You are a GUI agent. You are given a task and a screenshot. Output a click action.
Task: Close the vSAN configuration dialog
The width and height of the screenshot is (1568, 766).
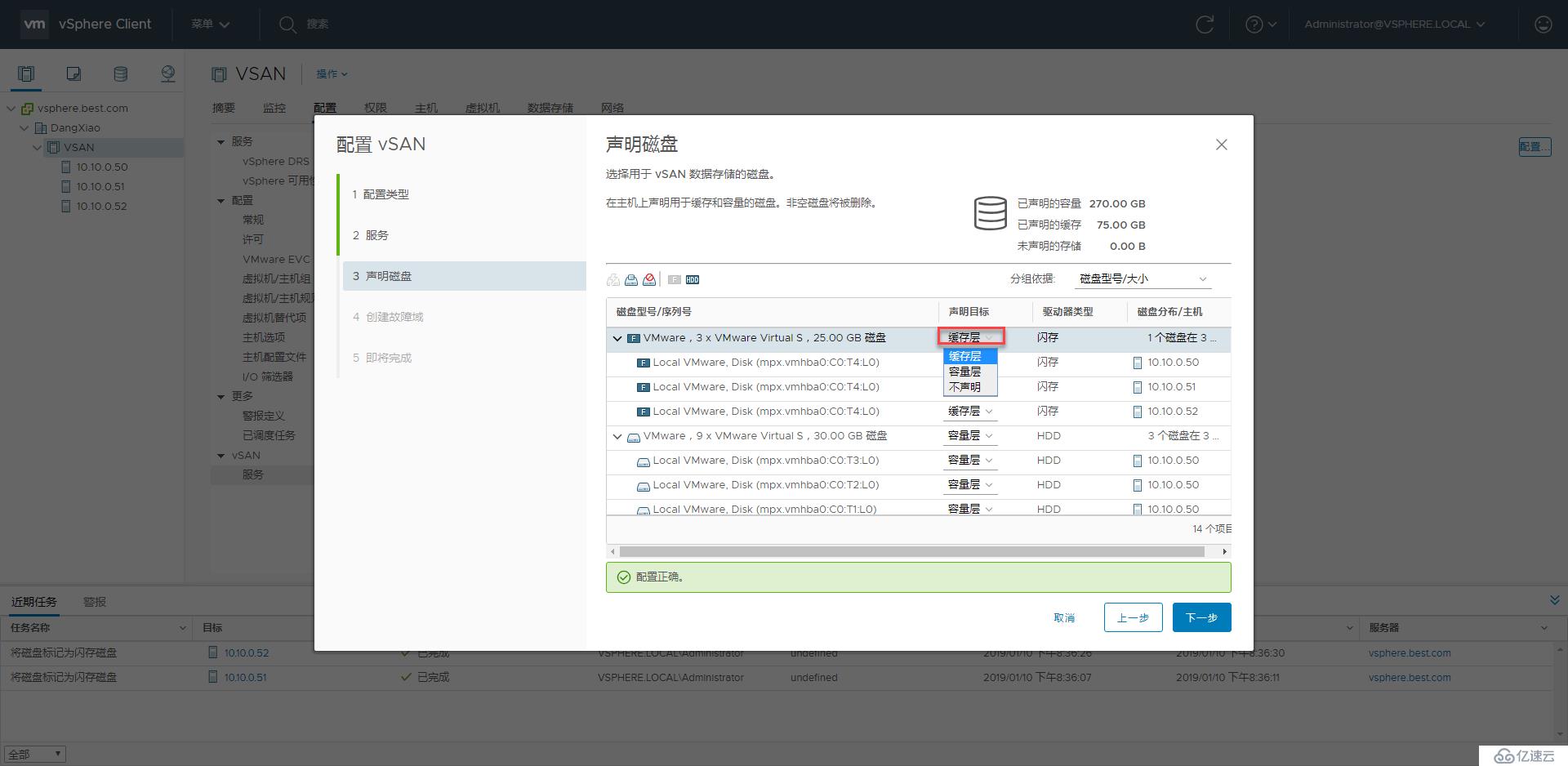[x=1222, y=145]
